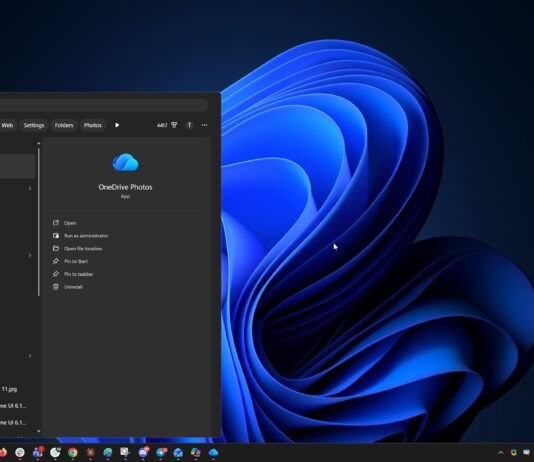The image size is (534, 462).
Task: Click the results list scrollbar up arrow
Action: click(x=38, y=143)
